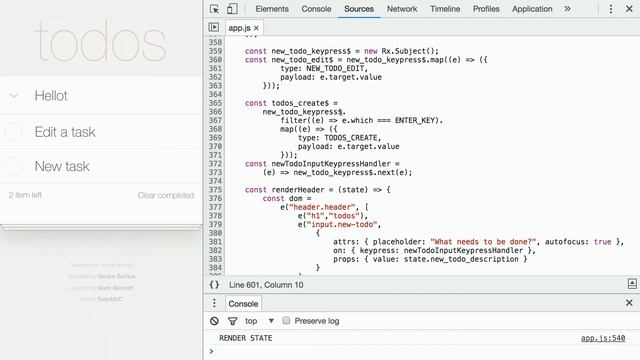640x360 pixels.
Task: Open the Profiles tab
Action: point(486,9)
